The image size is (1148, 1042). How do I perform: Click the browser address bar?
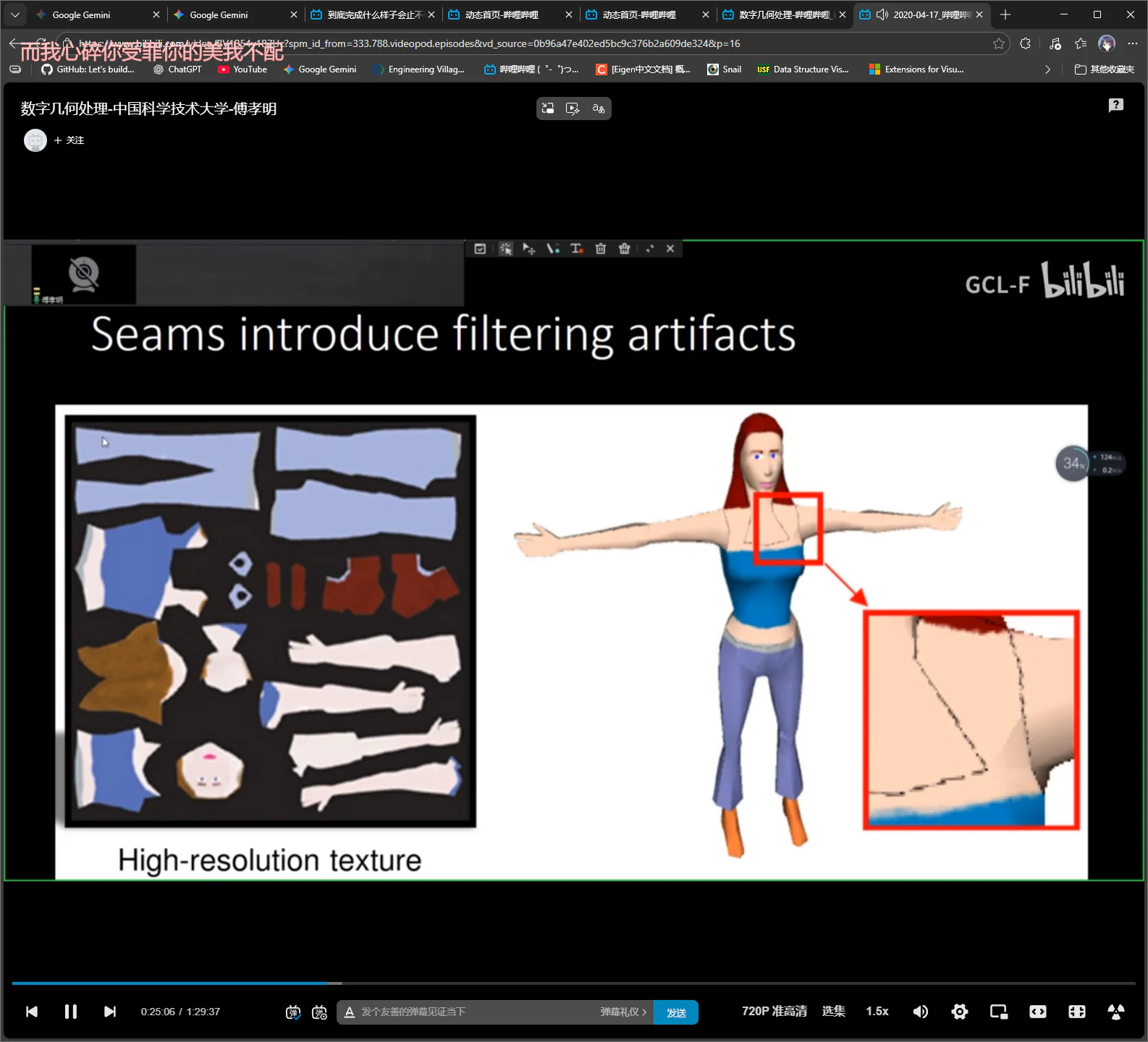[x=532, y=43]
